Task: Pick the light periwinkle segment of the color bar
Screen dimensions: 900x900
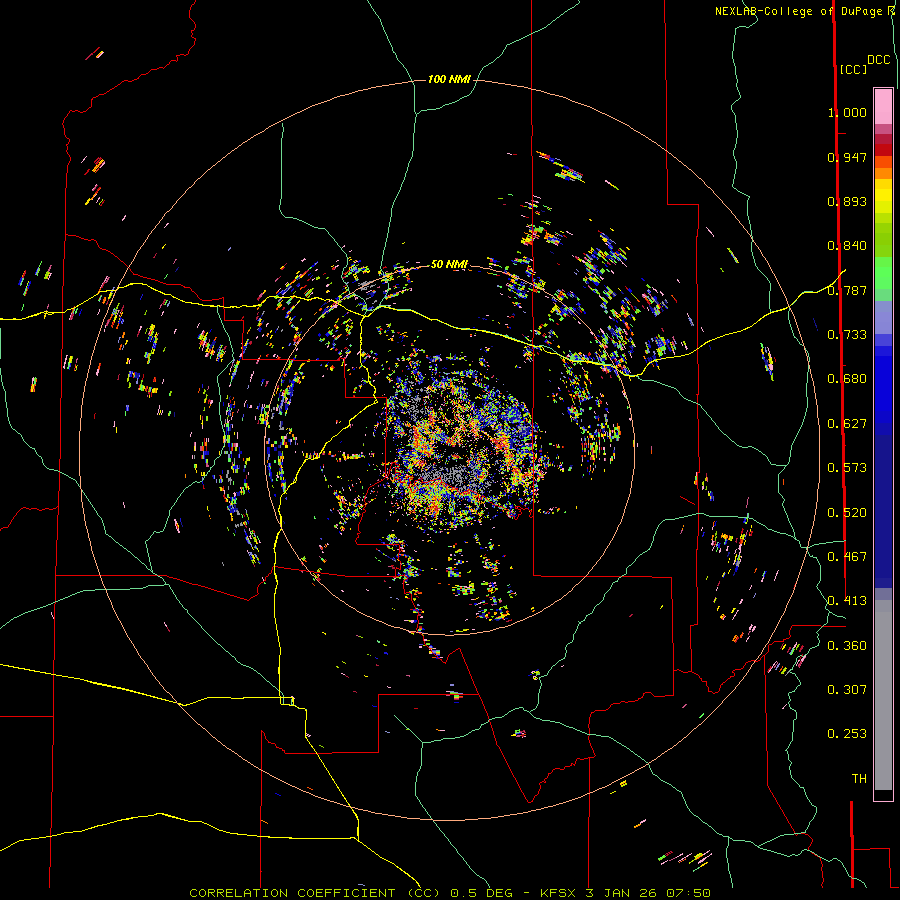Action: coord(883,317)
